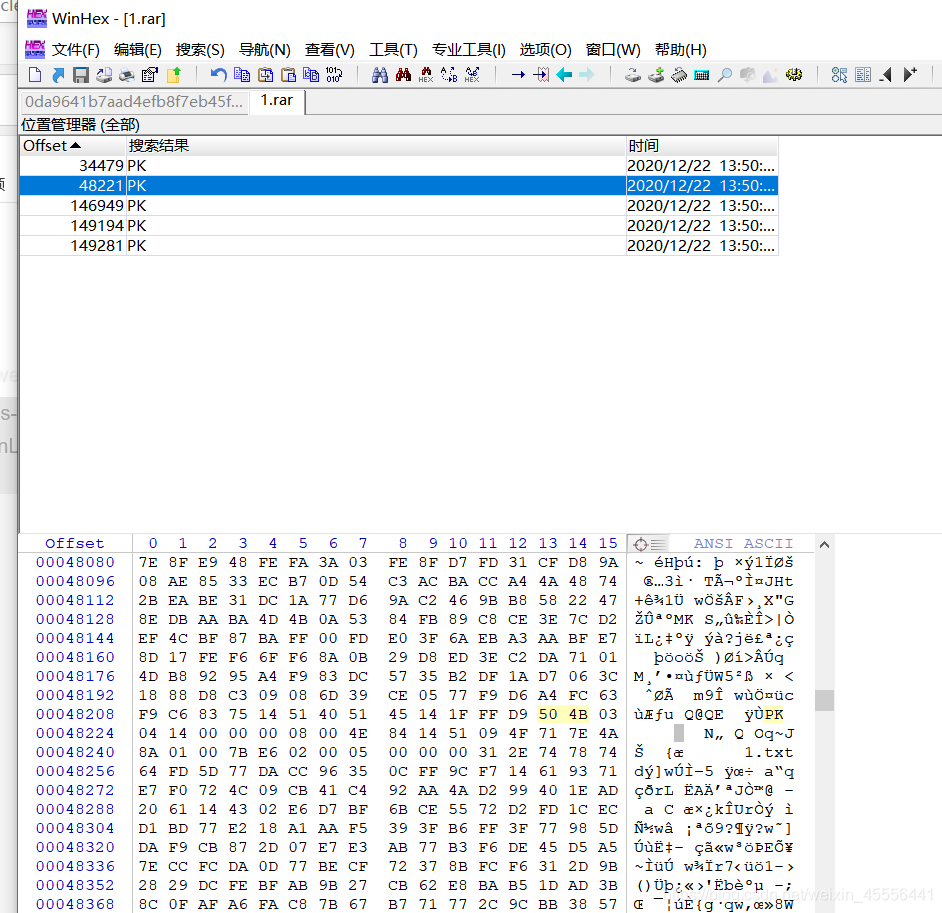Click the offset label 00048224
The image size is (942, 913).
[75, 733]
